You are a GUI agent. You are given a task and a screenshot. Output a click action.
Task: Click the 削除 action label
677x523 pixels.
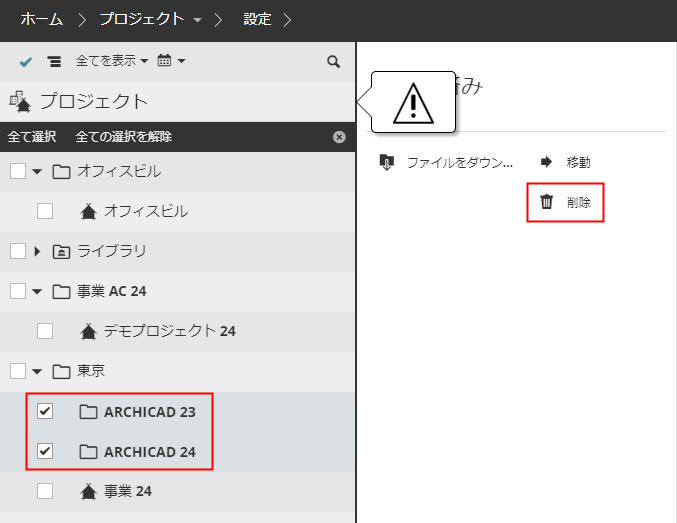point(579,202)
